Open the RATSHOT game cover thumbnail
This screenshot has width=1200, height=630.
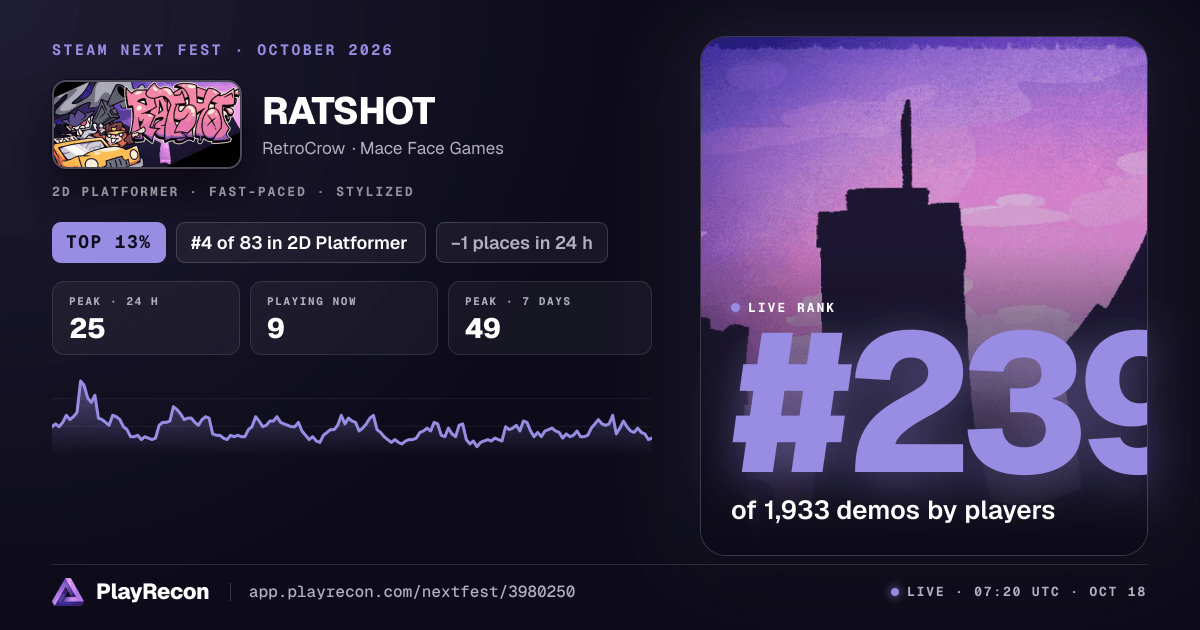point(147,124)
